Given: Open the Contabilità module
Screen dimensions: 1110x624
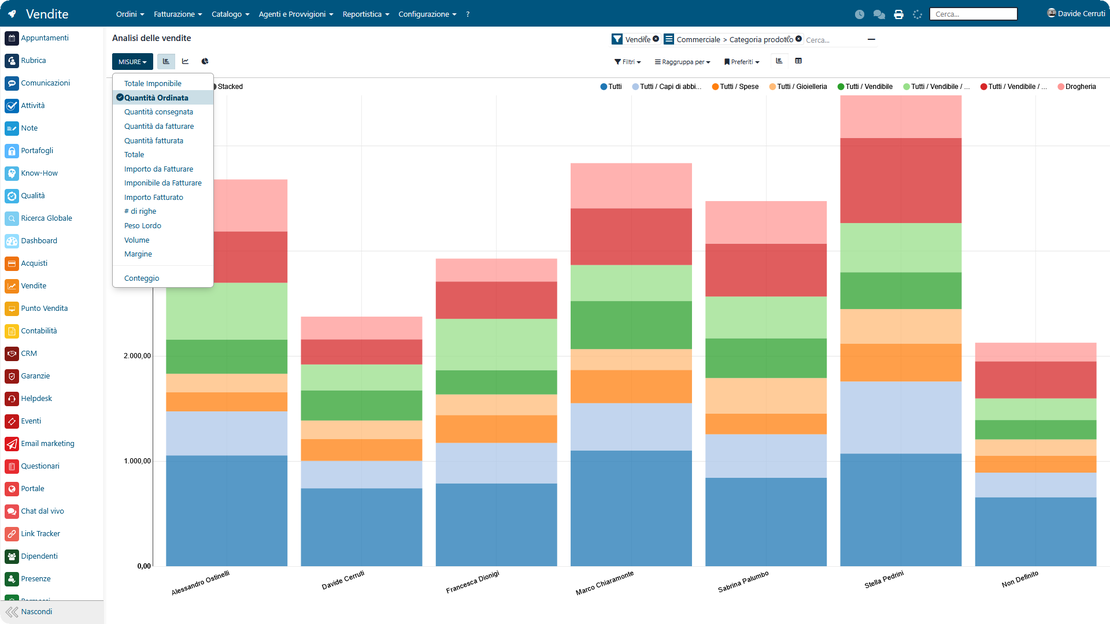Looking at the screenshot, I should 32,331.
